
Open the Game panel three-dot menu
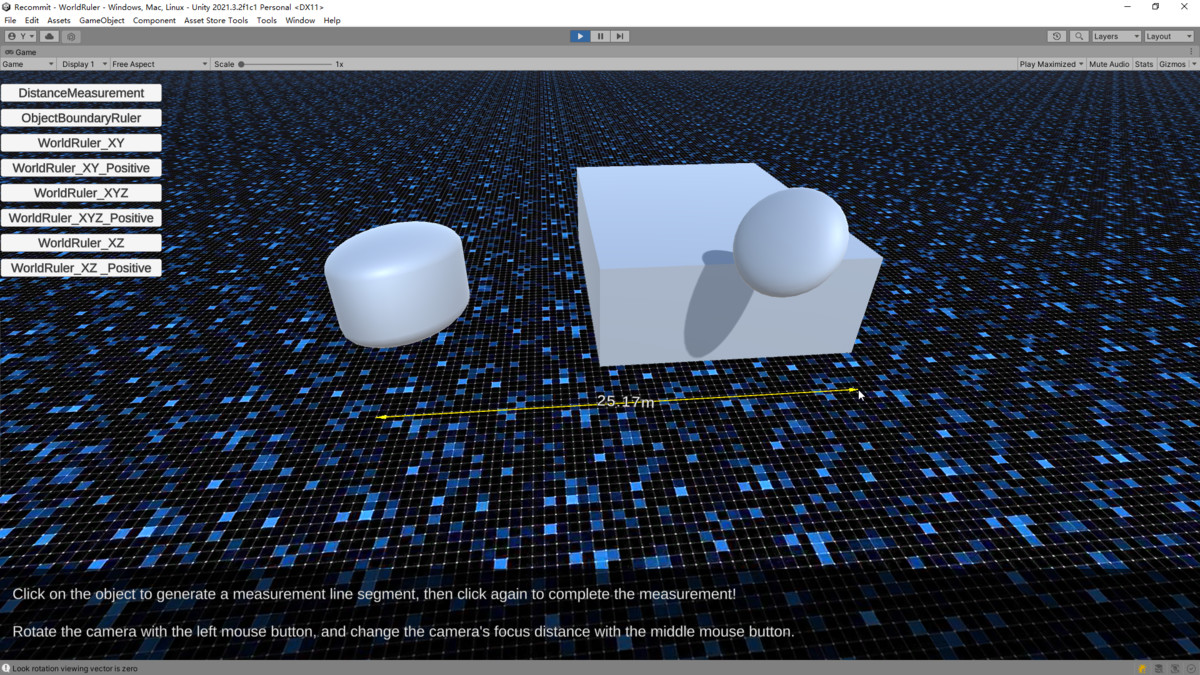(x=1190, y=52)
